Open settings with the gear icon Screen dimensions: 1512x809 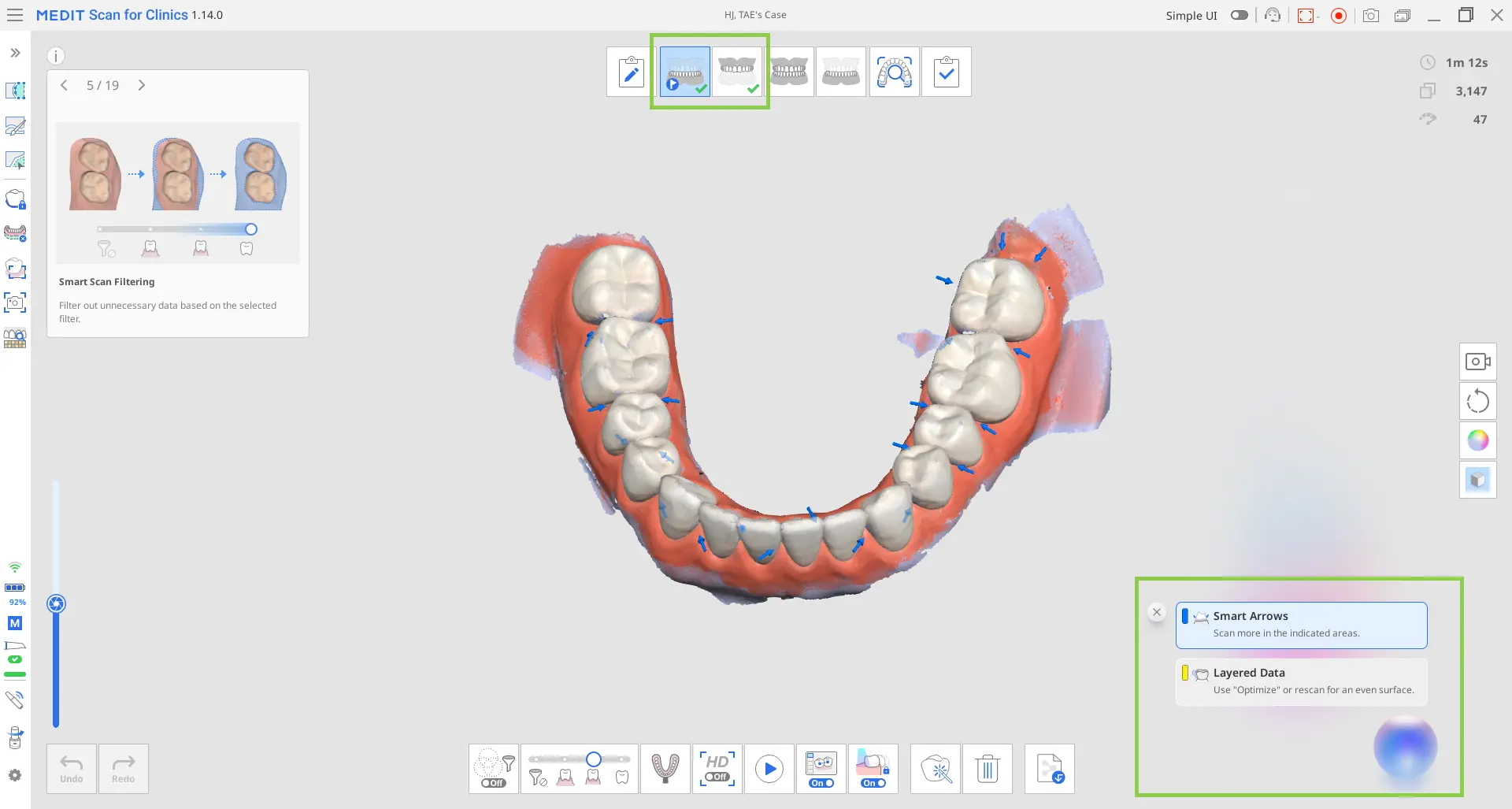pyautogui.click(x=15, y=776)
